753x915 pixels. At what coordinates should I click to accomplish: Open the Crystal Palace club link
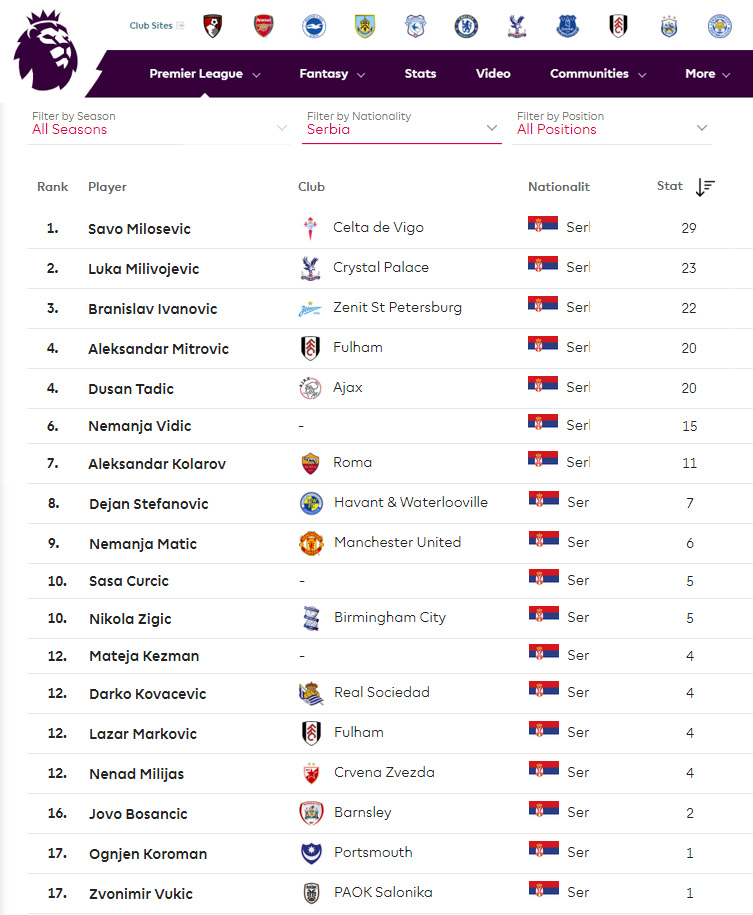[x=381, y=267]
